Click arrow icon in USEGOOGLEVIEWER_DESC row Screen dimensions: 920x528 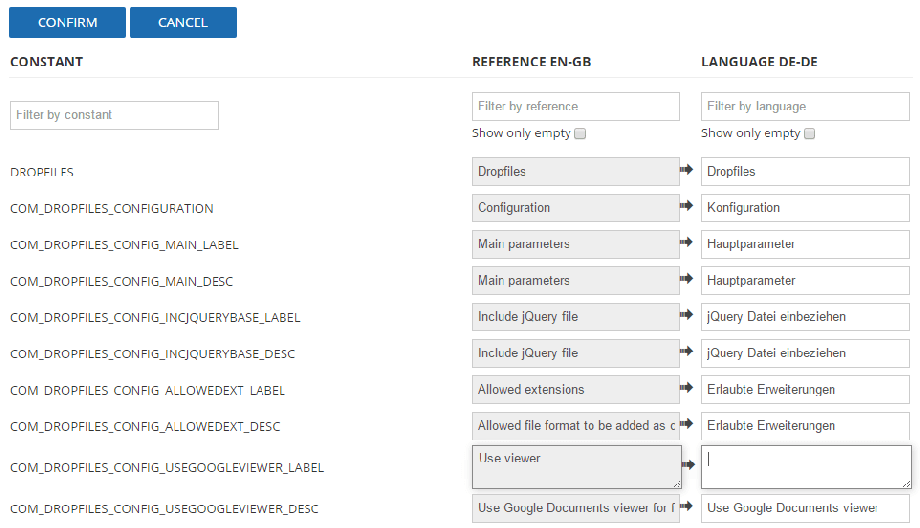point(687,506)
